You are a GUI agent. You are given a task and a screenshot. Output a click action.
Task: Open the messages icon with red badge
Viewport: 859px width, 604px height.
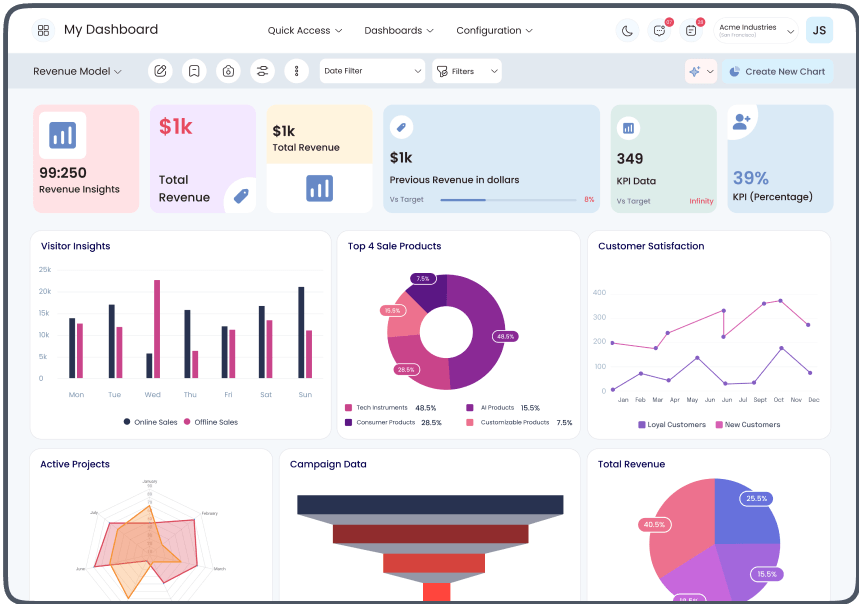[x=691, y=31]
